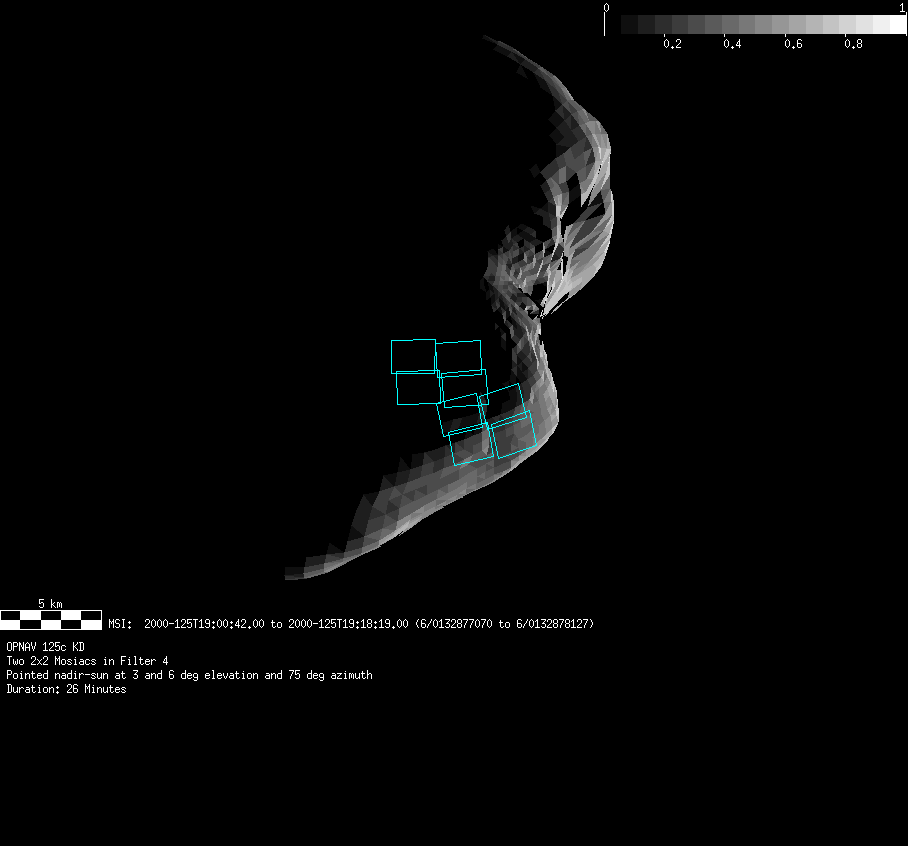Click the 5 km scale label
Image resolution: width=908 pixels, height=846 pixels.
pos(50,603)
